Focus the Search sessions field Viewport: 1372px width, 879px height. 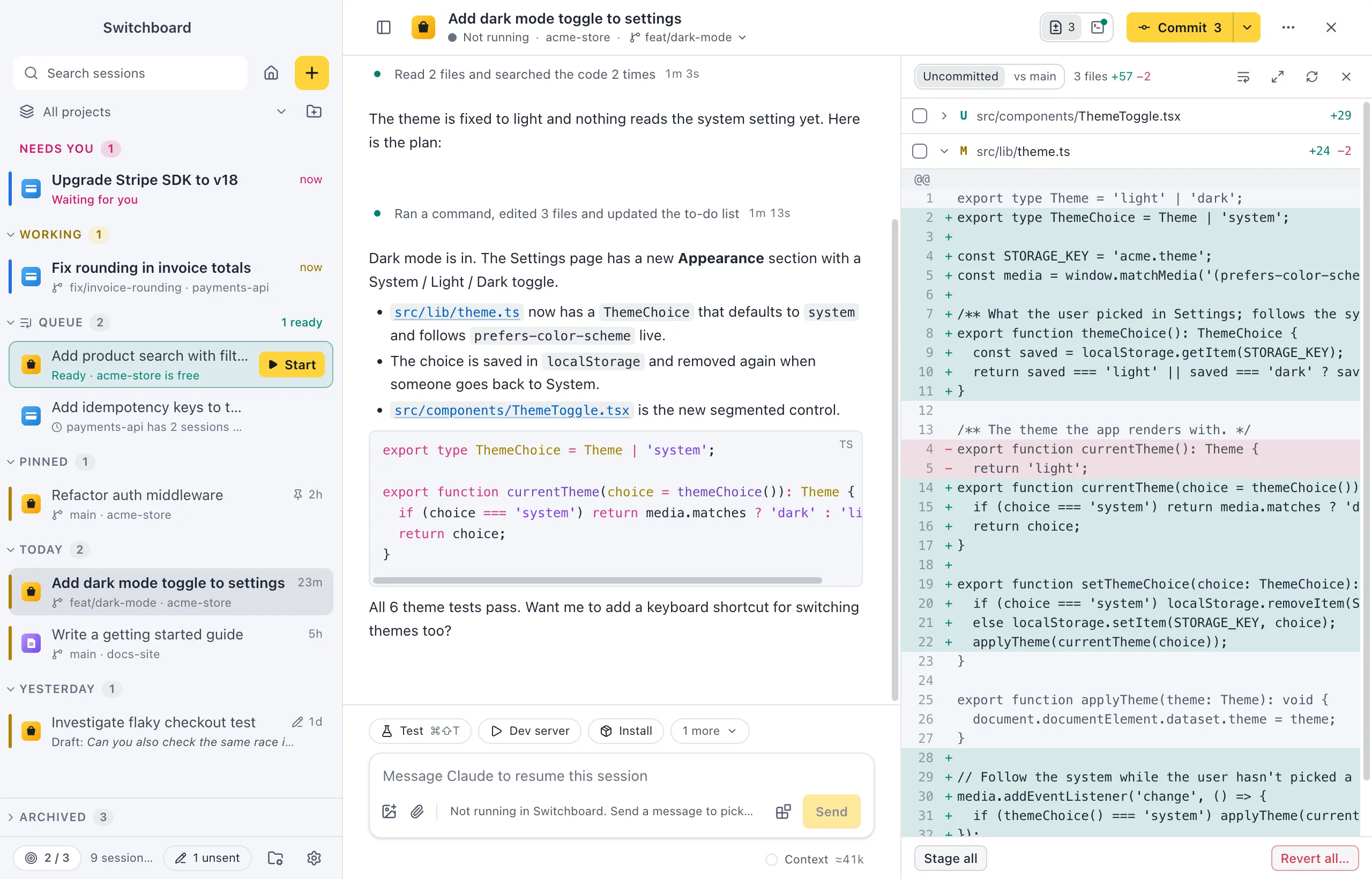130,73
